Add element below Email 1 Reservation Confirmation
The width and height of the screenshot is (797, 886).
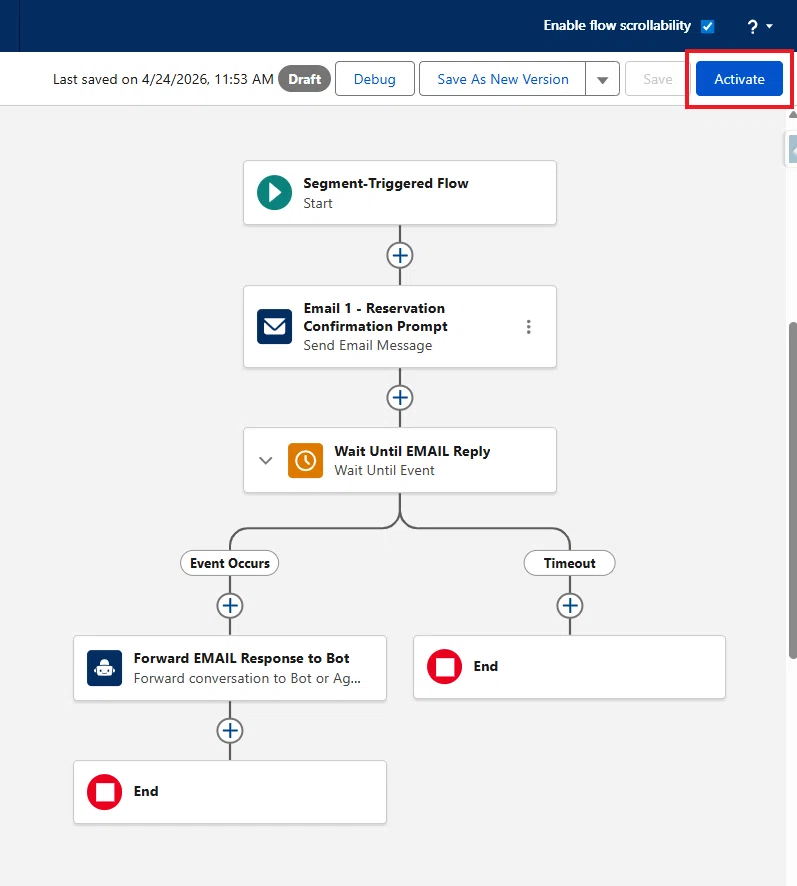pos(400,398)
